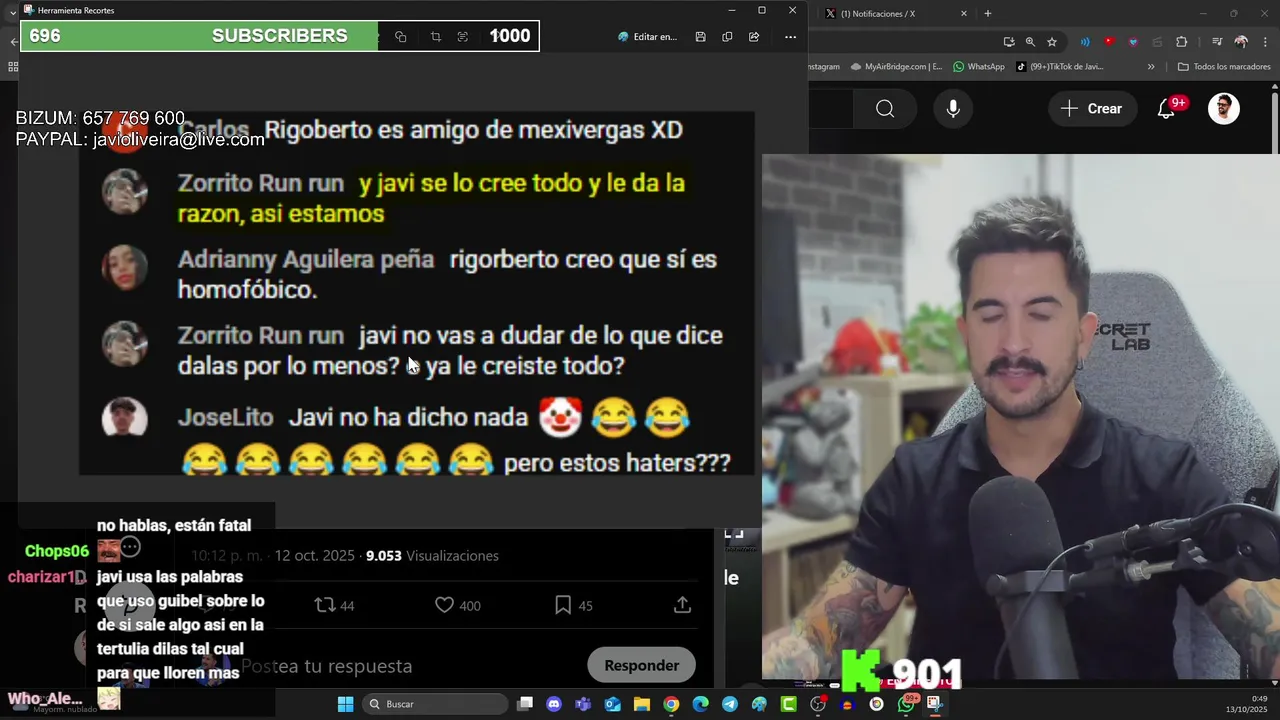Click the red extension icon in Chrome toolbar

click(1109, 42)
